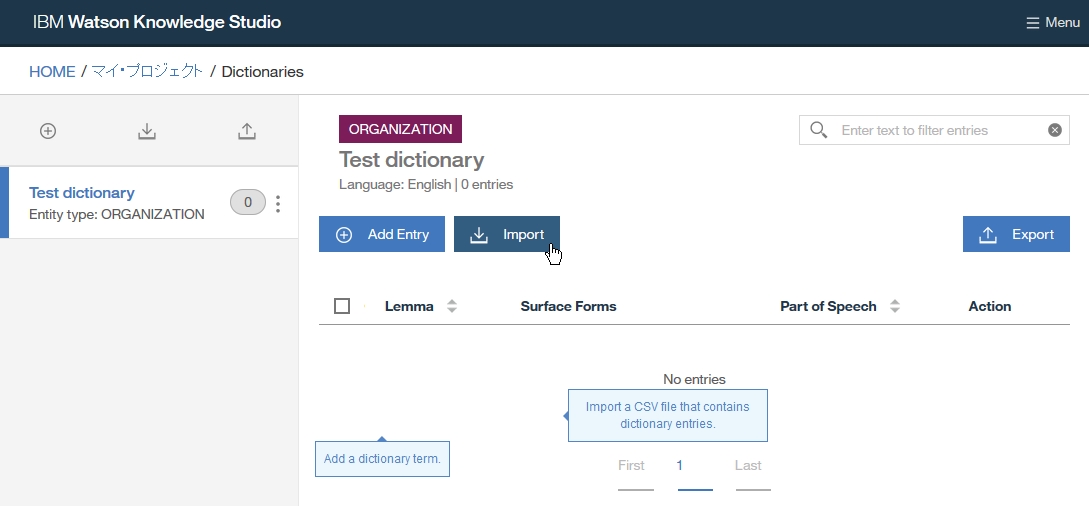Open the マイ・プロジェクト breadcrumb link
The width and height of the screenshot is (1089, 506).
pos(147,72)
